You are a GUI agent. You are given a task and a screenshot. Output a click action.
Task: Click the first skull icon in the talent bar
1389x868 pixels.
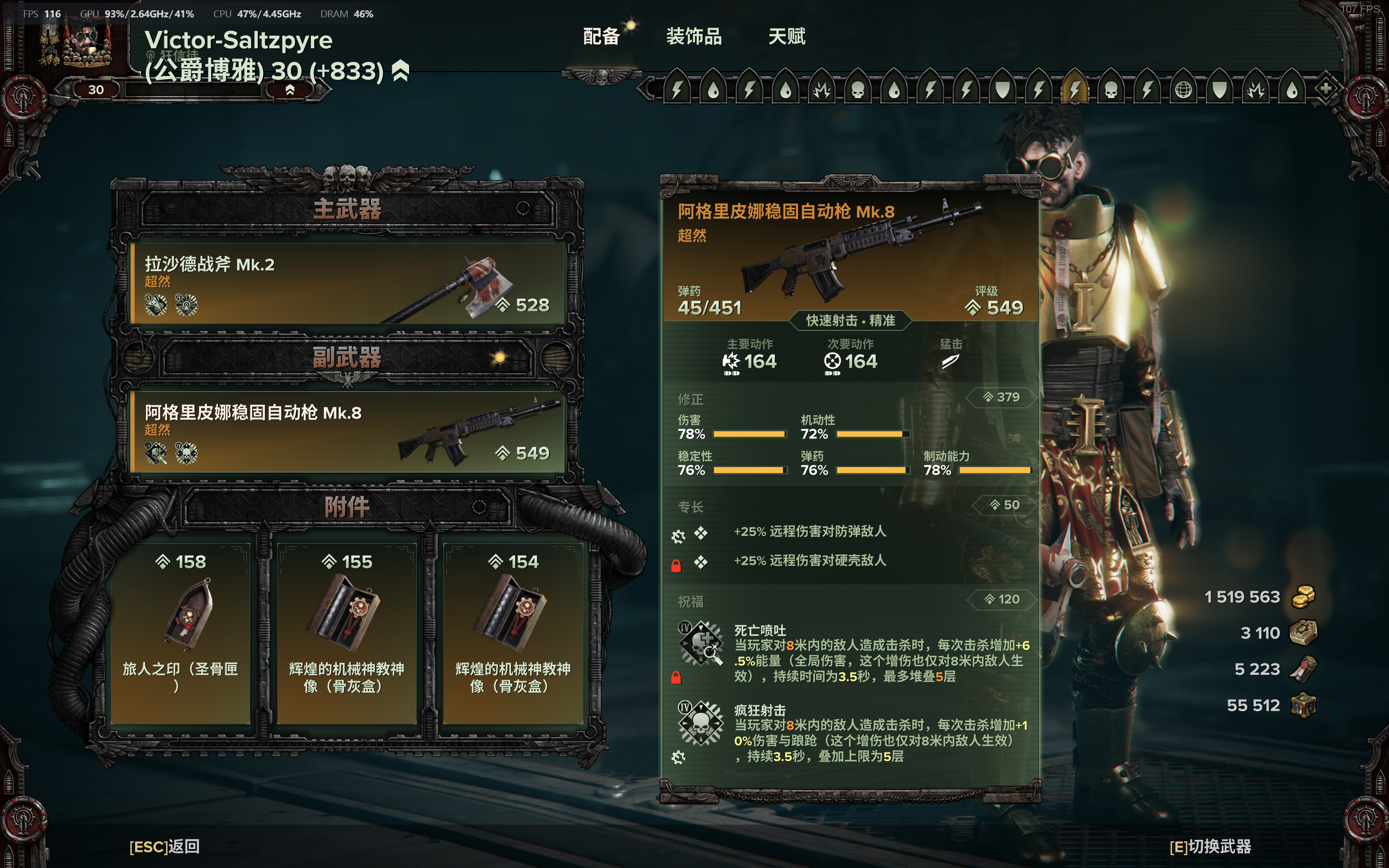coord(857,90)
